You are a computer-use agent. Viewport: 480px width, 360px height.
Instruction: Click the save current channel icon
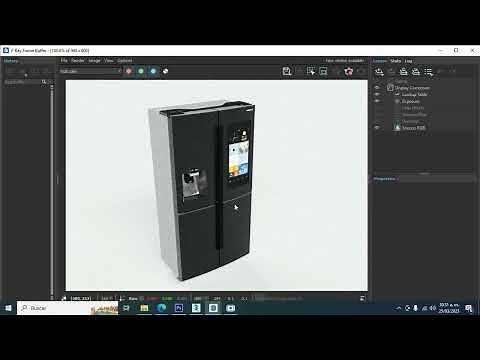tap(287, 71)
